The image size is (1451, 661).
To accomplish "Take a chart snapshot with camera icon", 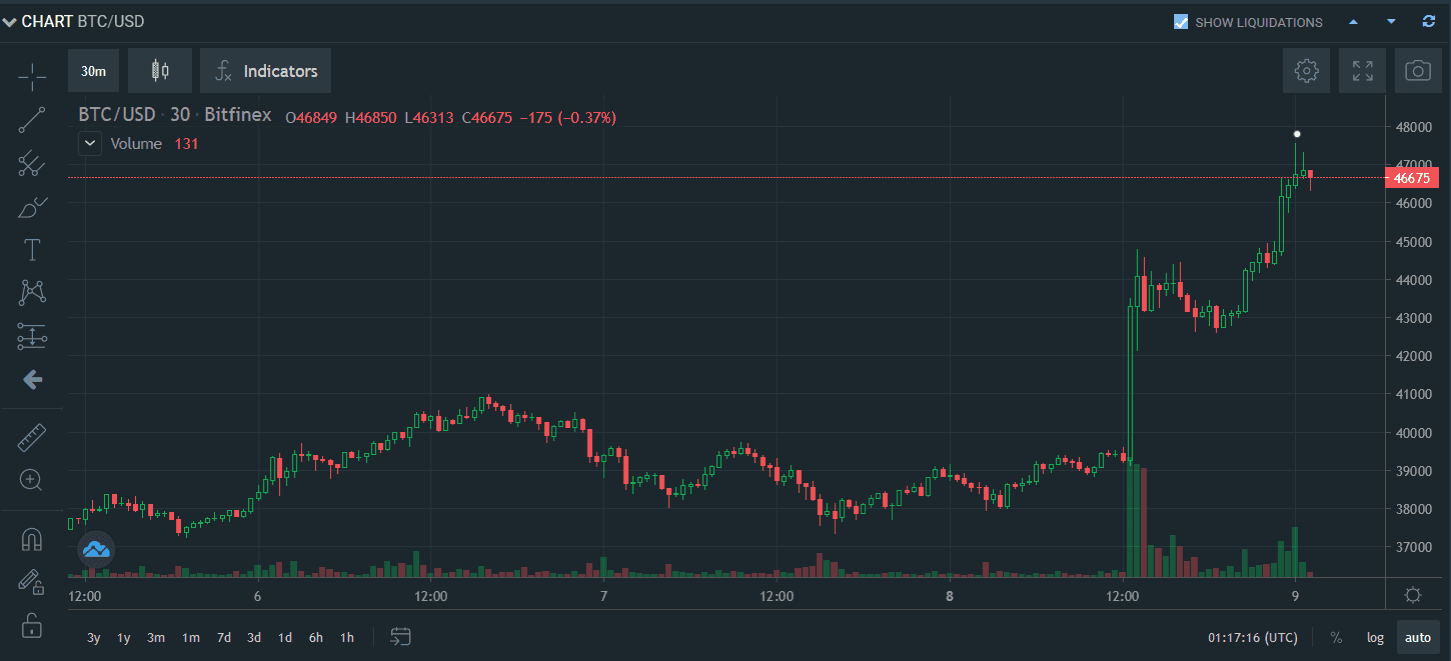I will click(x=1417, y=70).
